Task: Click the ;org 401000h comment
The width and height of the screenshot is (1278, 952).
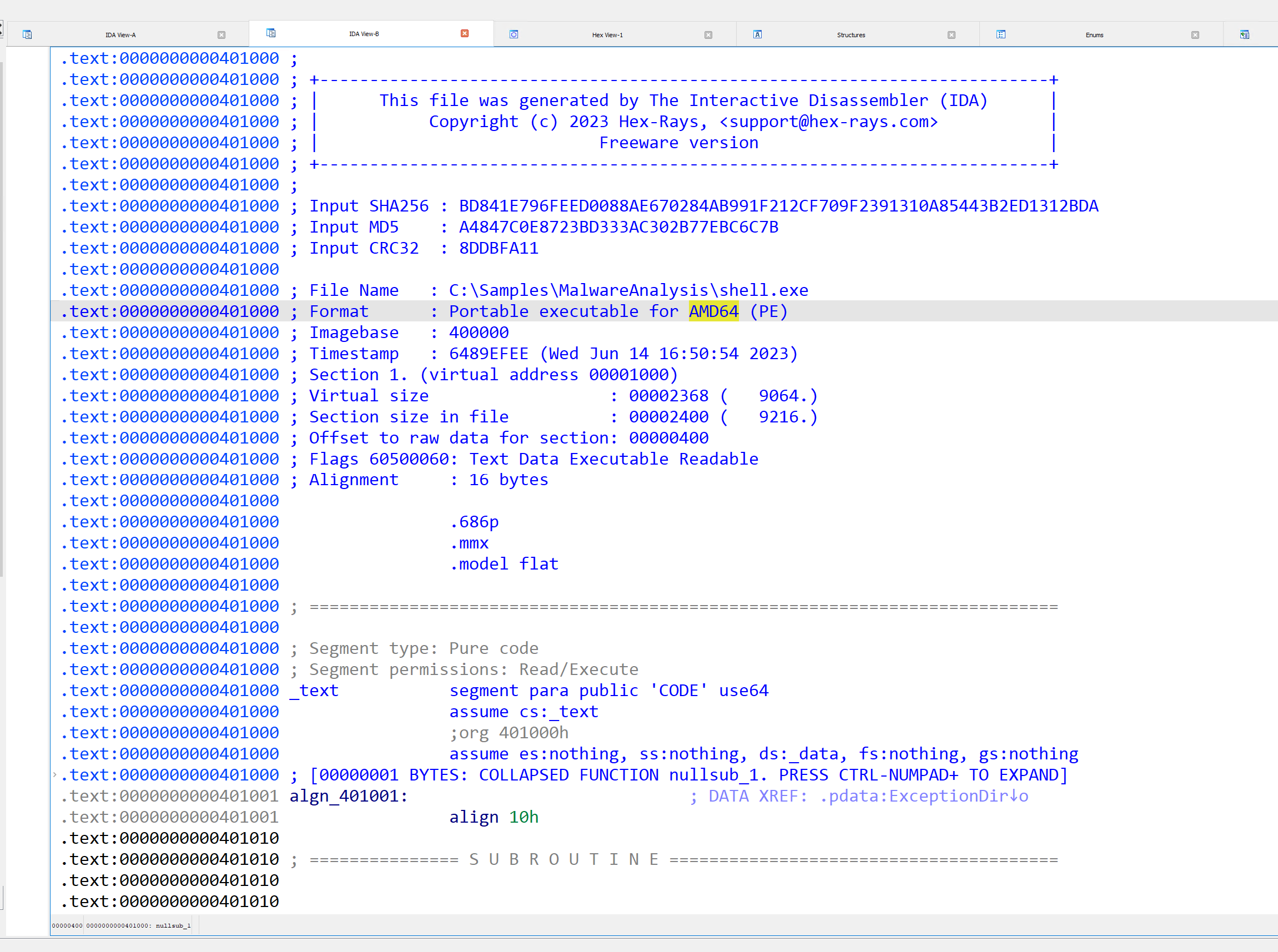Action: coord(509,732)
